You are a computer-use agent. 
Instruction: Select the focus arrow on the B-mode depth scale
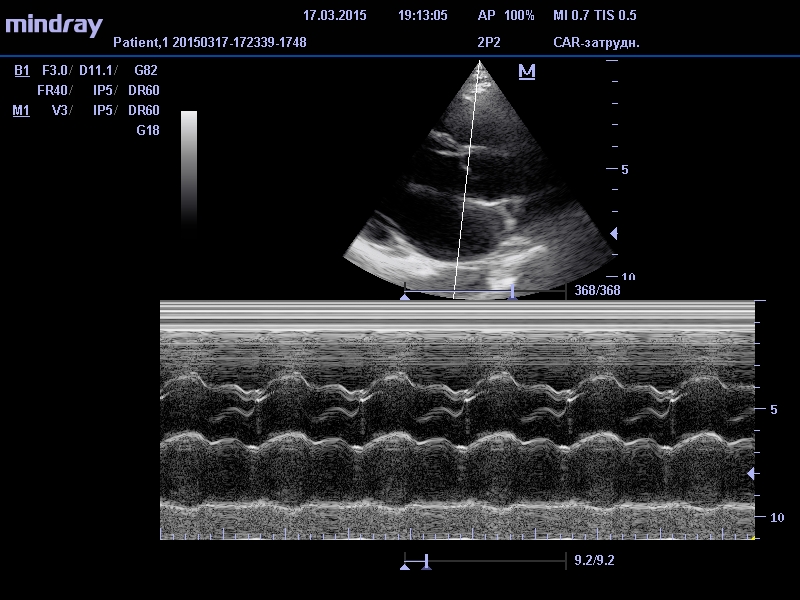click(614, 233)
